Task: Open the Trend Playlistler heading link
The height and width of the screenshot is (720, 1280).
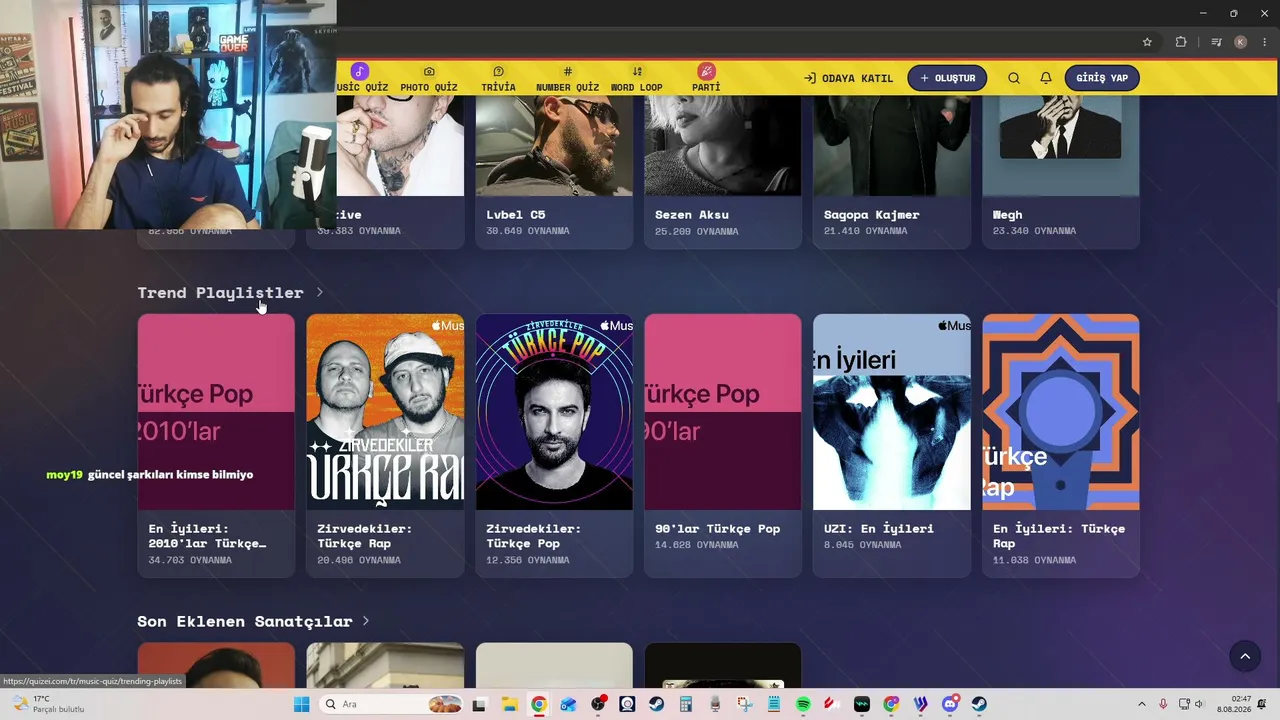Action: [220, 292]
